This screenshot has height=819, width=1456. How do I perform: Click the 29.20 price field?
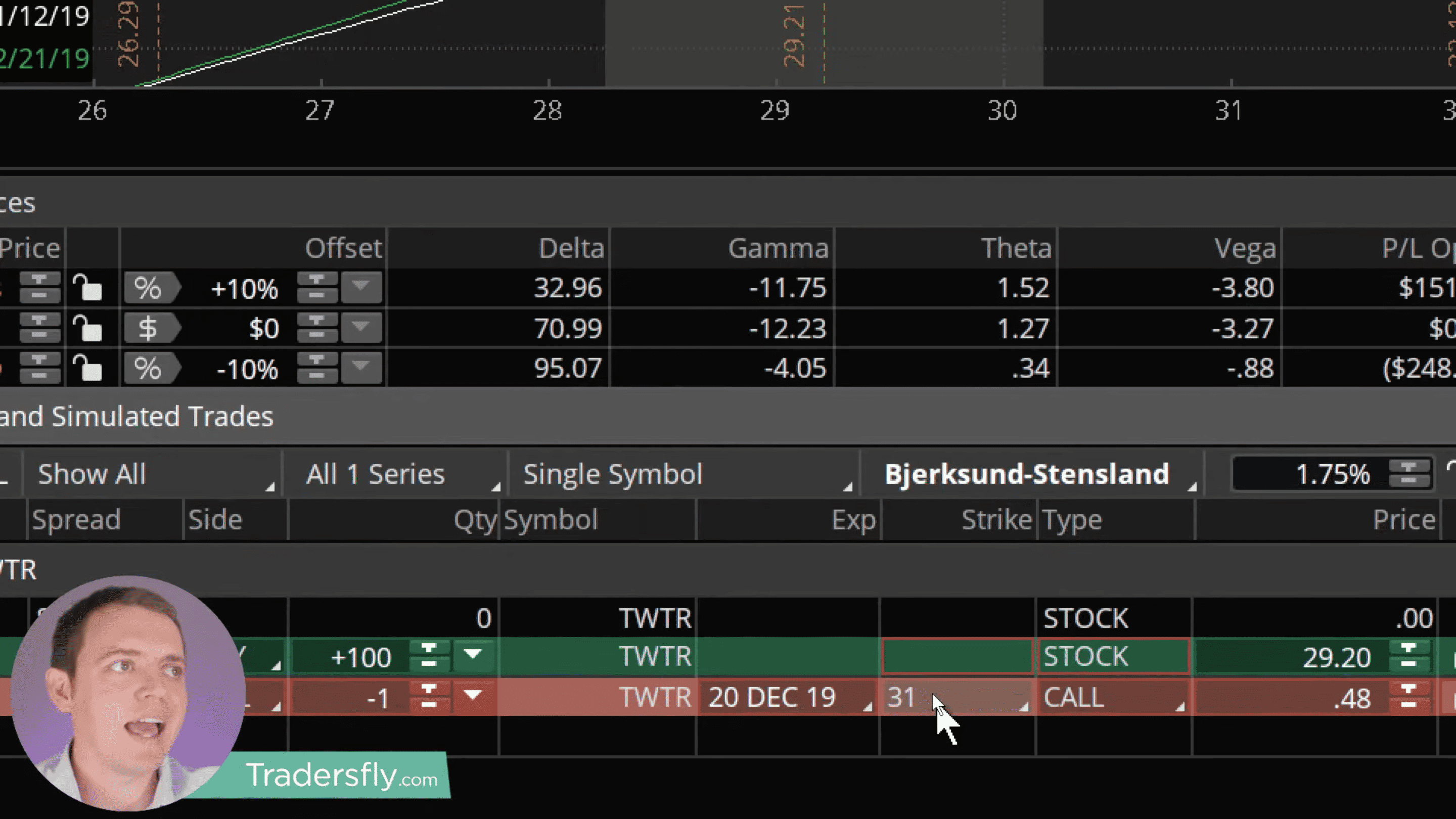click(x=1292, y=657)
